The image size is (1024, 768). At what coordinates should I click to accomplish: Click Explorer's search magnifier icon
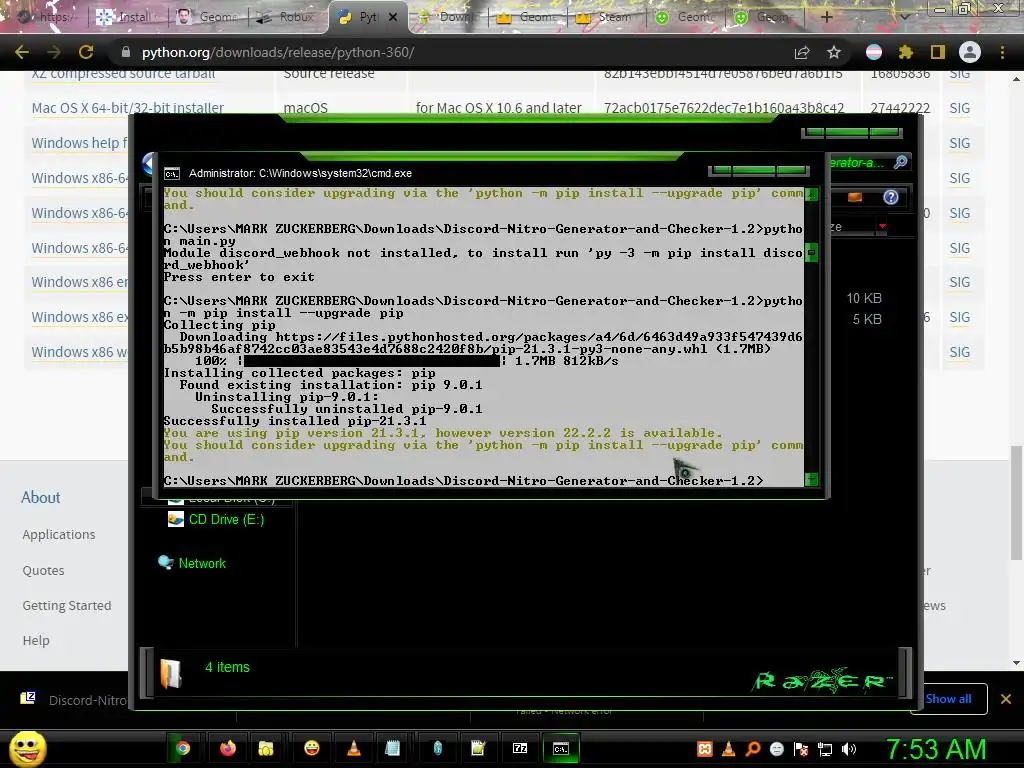coord(901,162)
